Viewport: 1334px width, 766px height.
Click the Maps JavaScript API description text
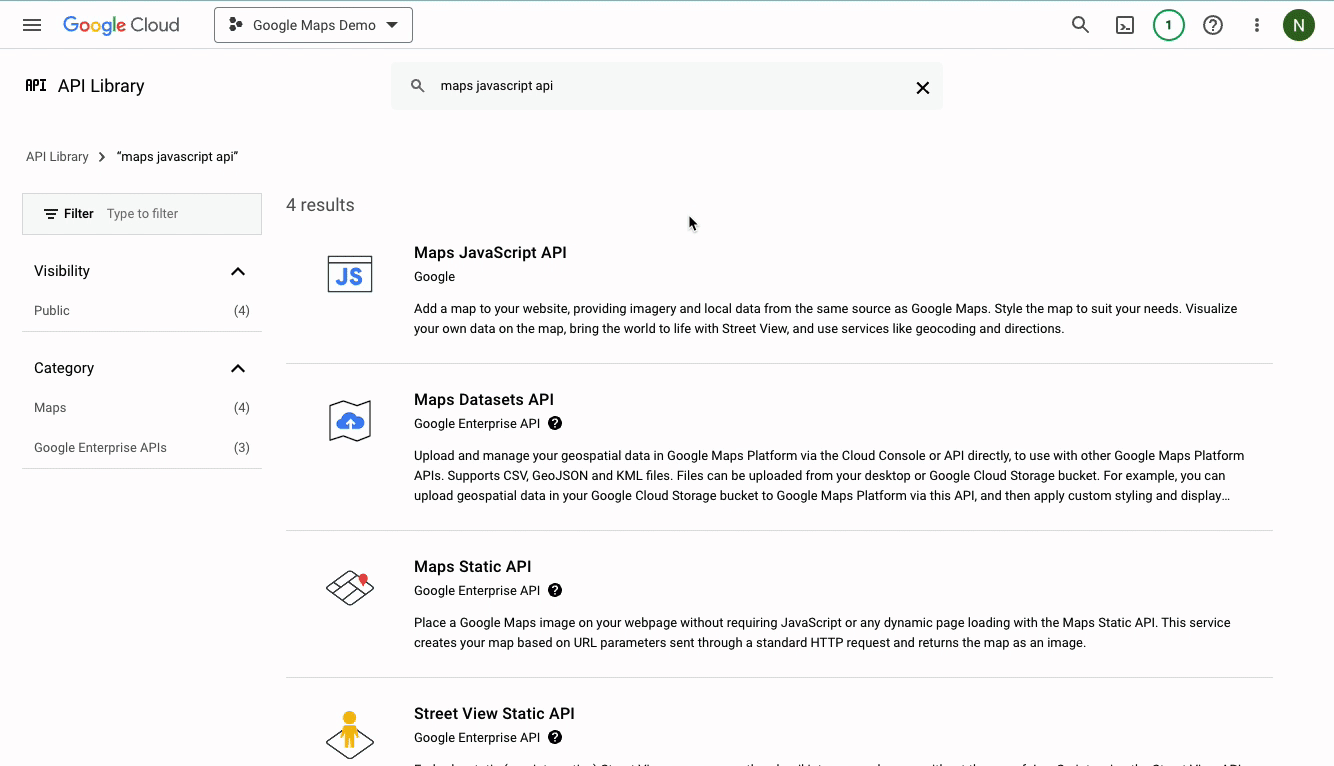tap(826, 319)
